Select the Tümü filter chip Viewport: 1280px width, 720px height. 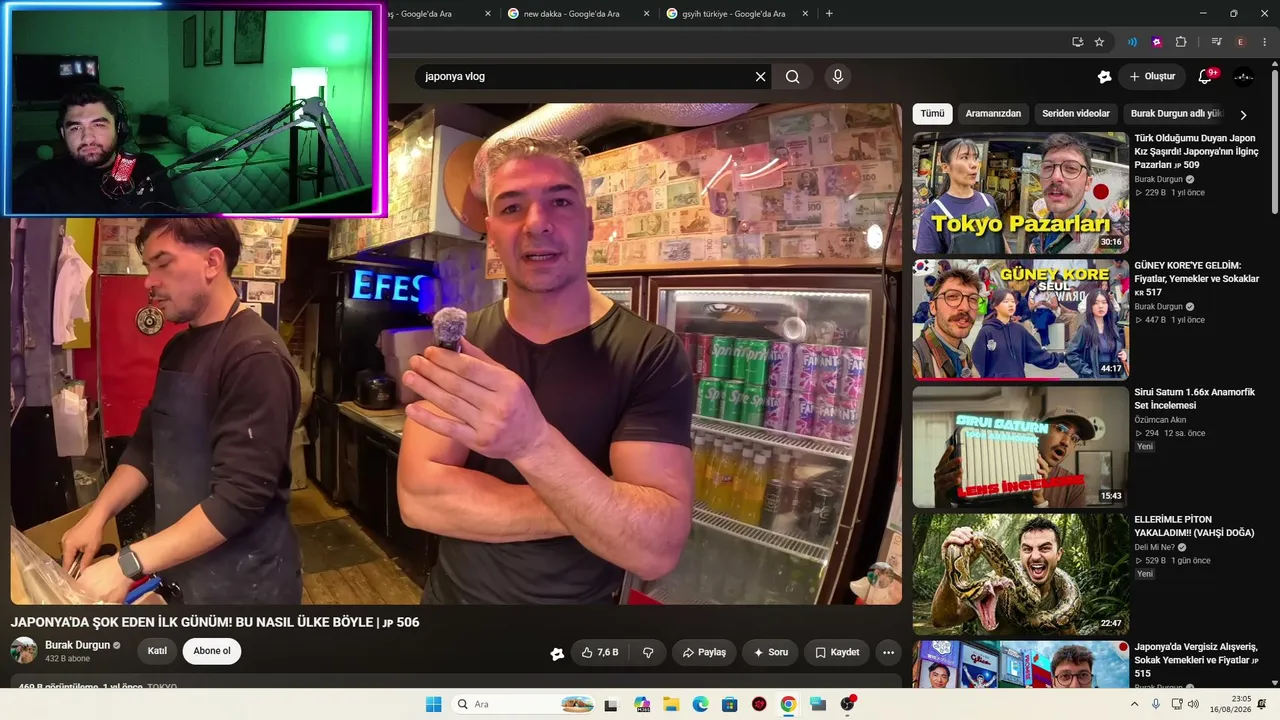(932, 114)
